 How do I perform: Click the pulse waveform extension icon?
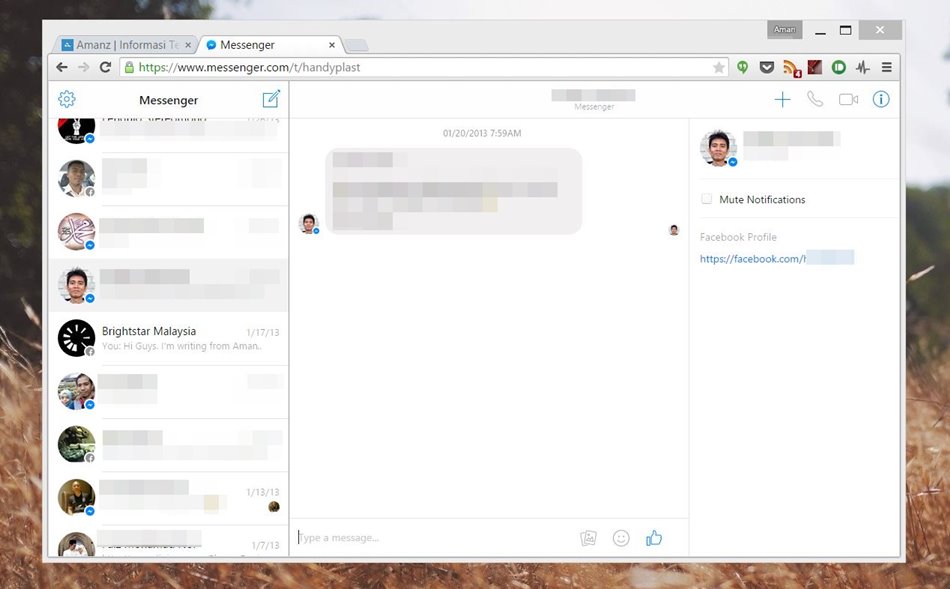click(x=863, y=67)
